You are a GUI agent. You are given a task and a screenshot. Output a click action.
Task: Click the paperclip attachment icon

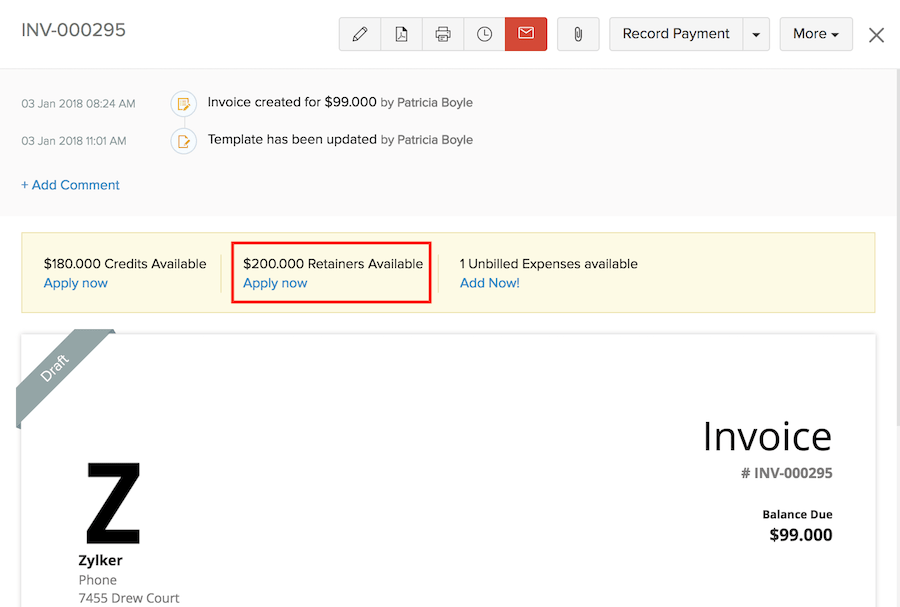(x=578, y=34)
